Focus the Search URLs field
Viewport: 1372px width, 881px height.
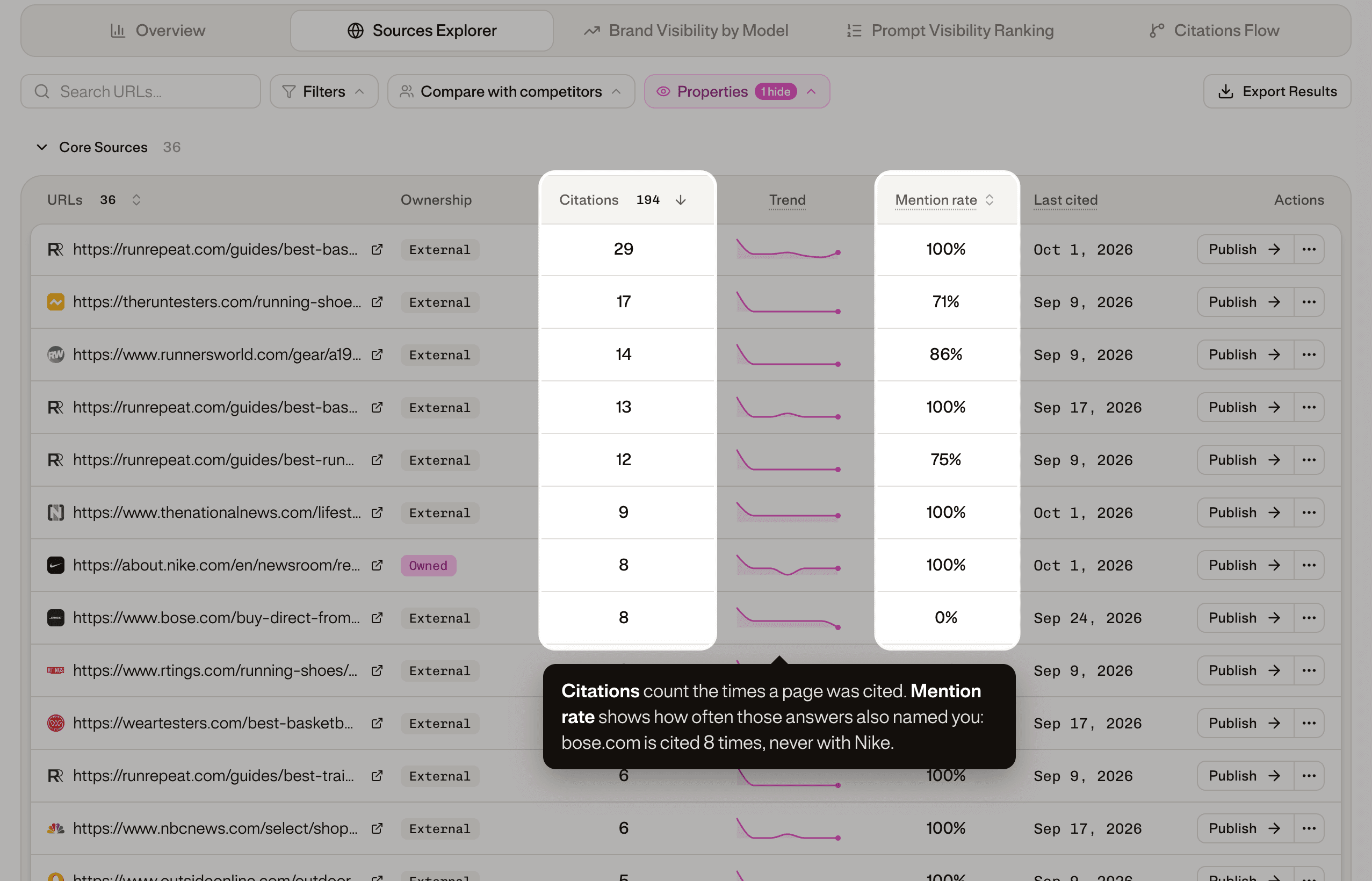pyautogui.click(x=141, y=91)
